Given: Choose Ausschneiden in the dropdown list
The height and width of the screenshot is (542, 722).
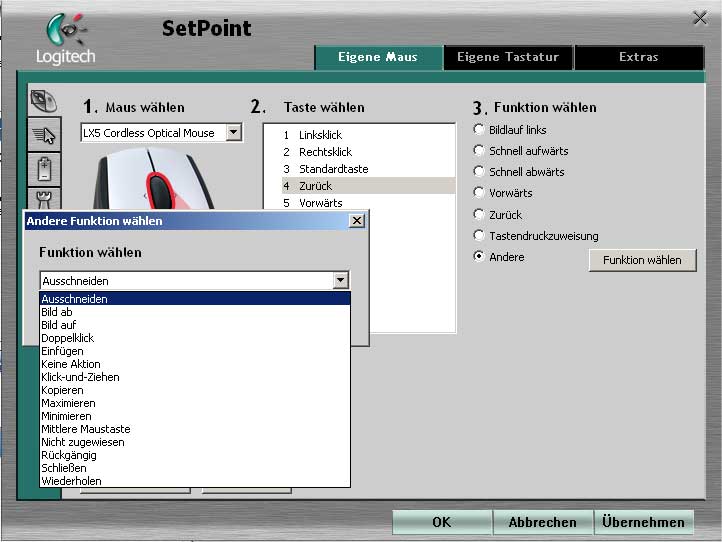Looking at the screenshot, I should [195, 298].
